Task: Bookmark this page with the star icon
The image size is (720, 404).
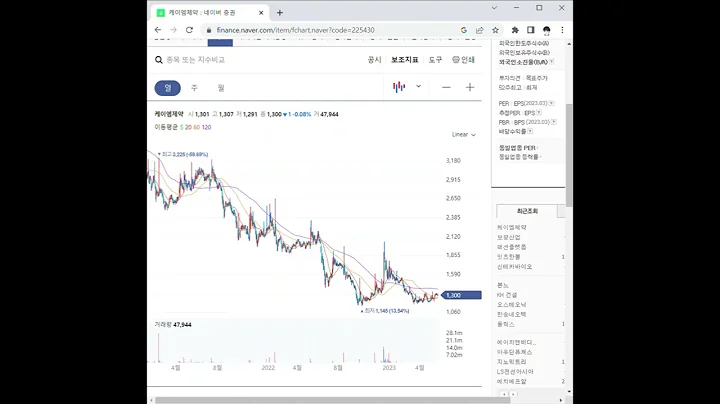Action: coord(495,30)
